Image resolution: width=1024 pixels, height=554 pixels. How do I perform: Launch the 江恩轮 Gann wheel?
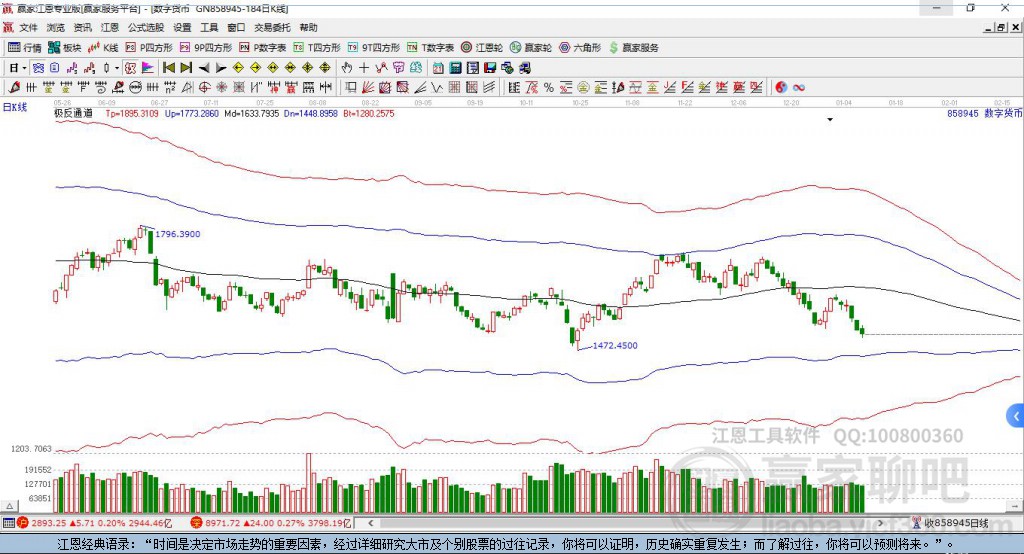tap(482, 48)
